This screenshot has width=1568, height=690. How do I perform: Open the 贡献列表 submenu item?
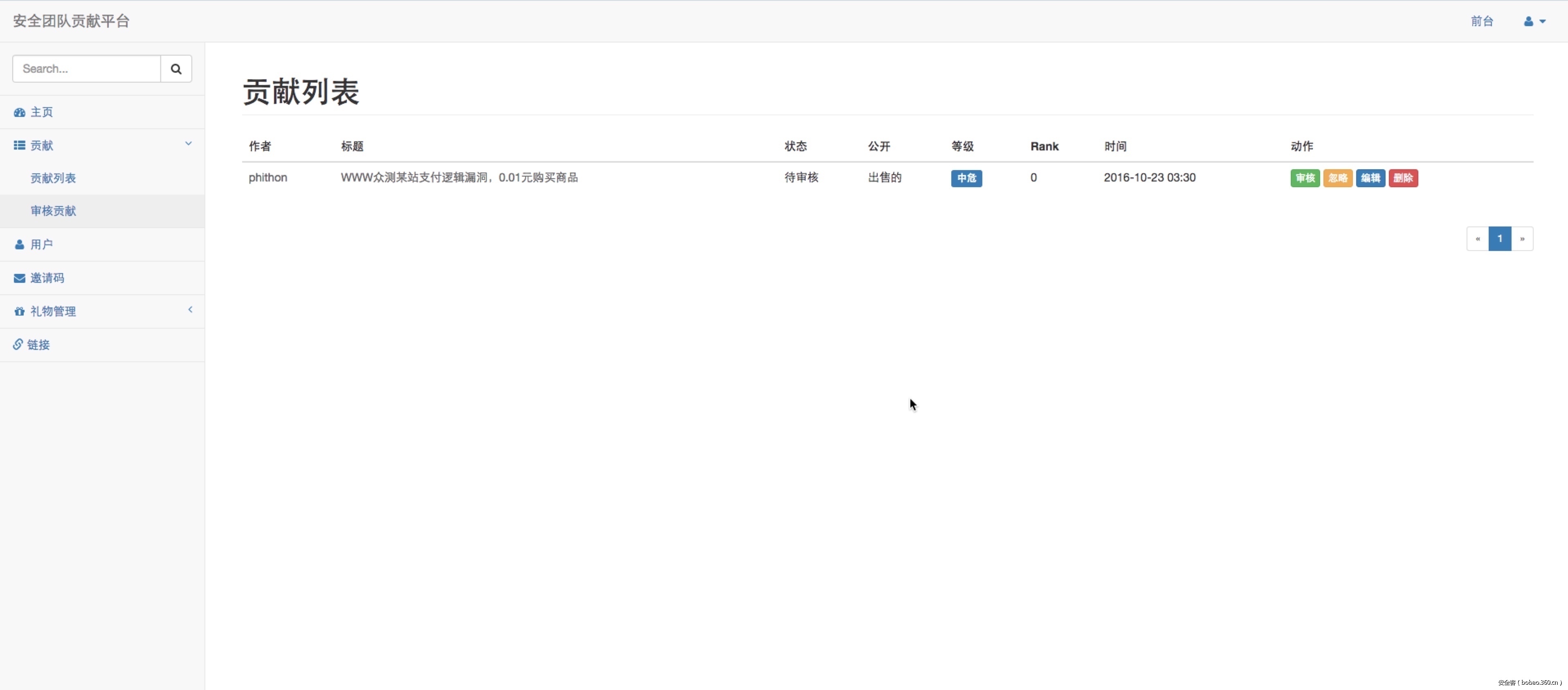click(x=54, y=178)
